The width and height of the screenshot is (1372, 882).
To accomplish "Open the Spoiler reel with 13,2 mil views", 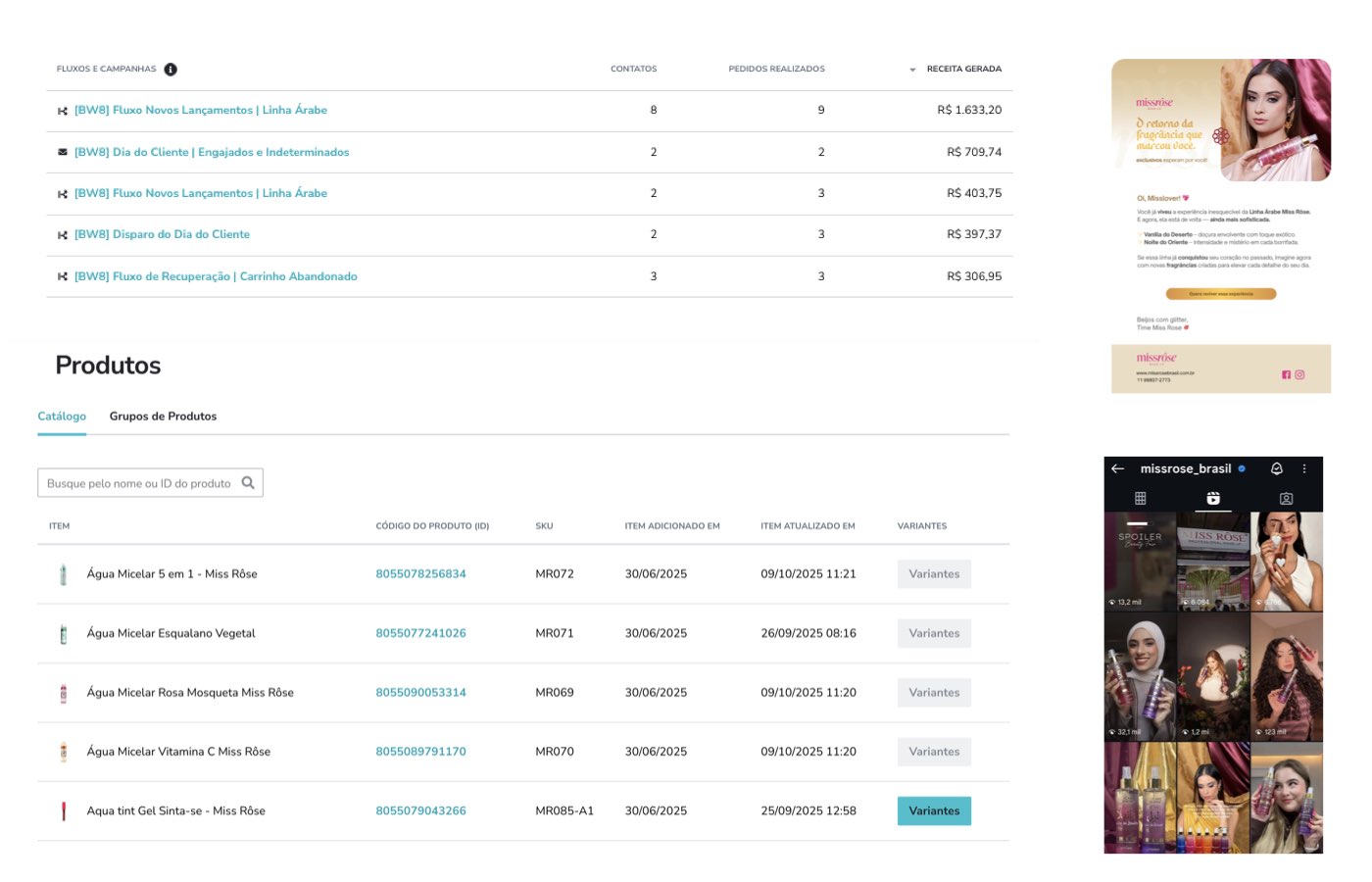I will pos(1140,562).
